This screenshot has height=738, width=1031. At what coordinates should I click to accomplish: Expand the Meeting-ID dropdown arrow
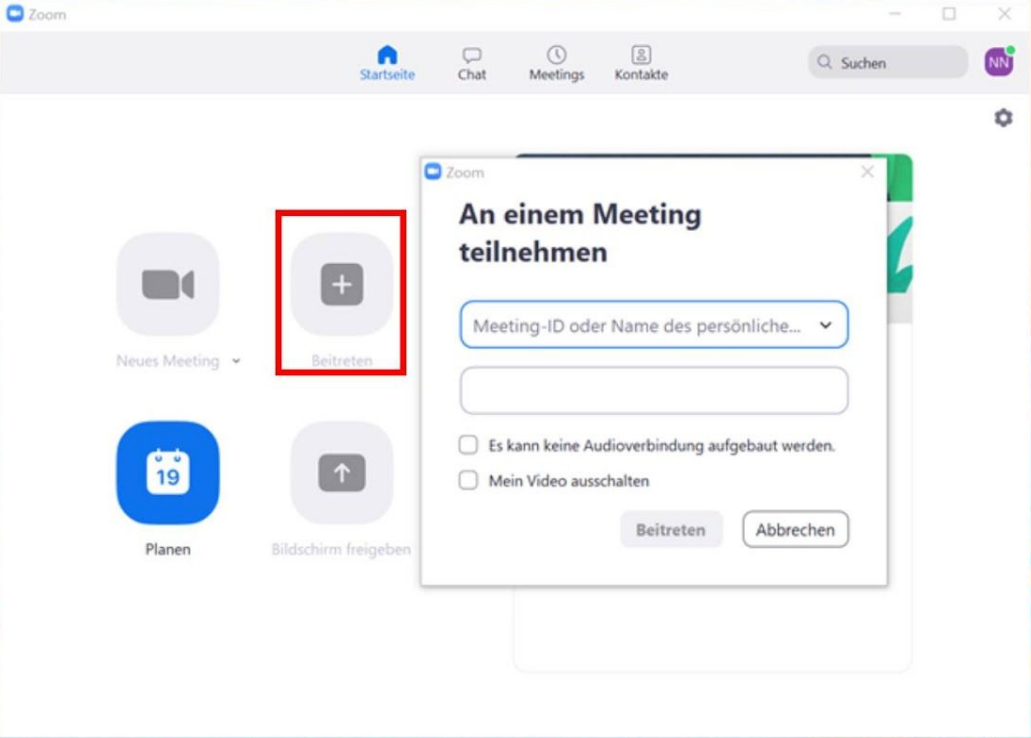[x=825, y=326]
